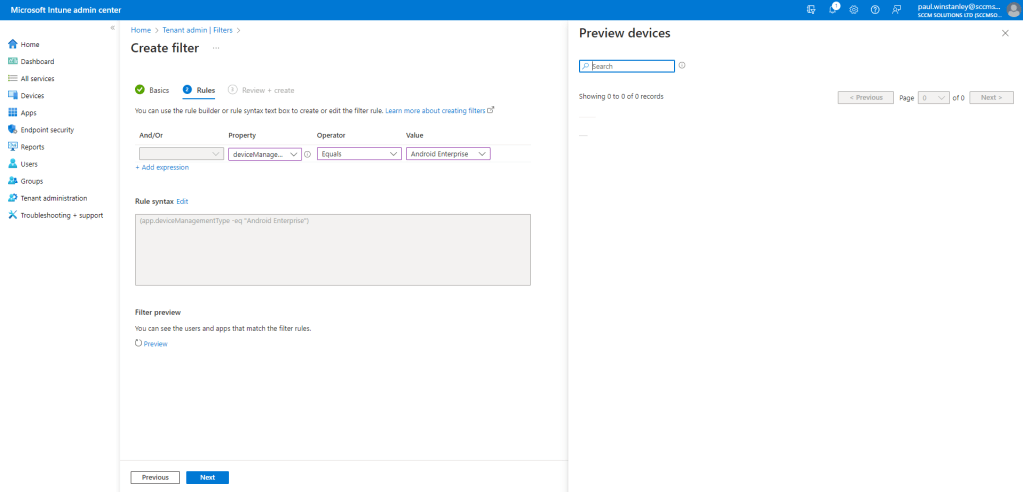Click the Previous button at bottom
Screen dimensions: 1023x492
click(155, 477)
